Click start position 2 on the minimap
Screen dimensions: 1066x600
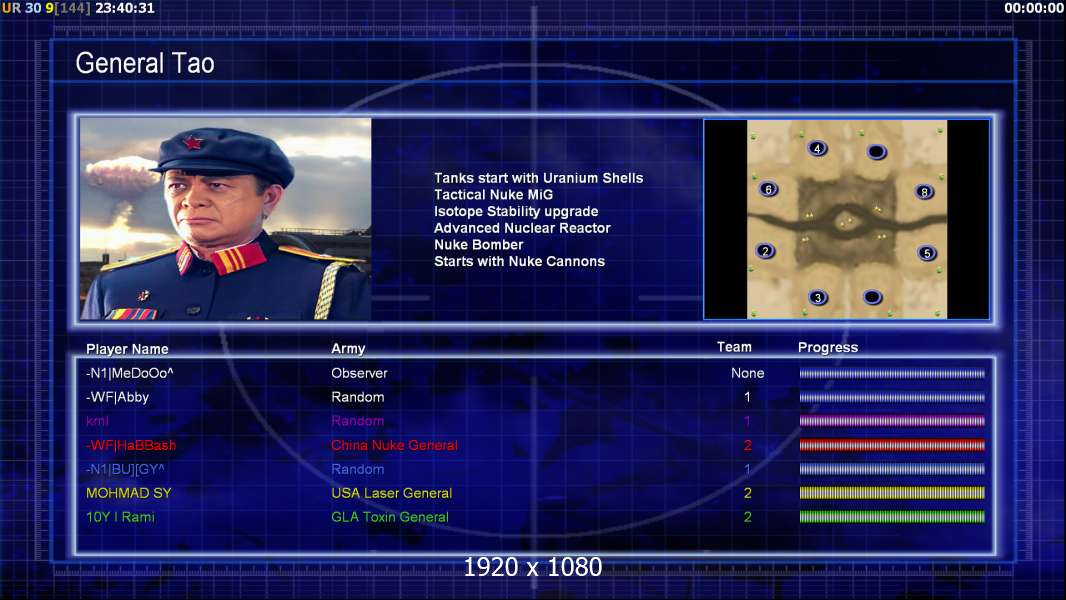766,251
